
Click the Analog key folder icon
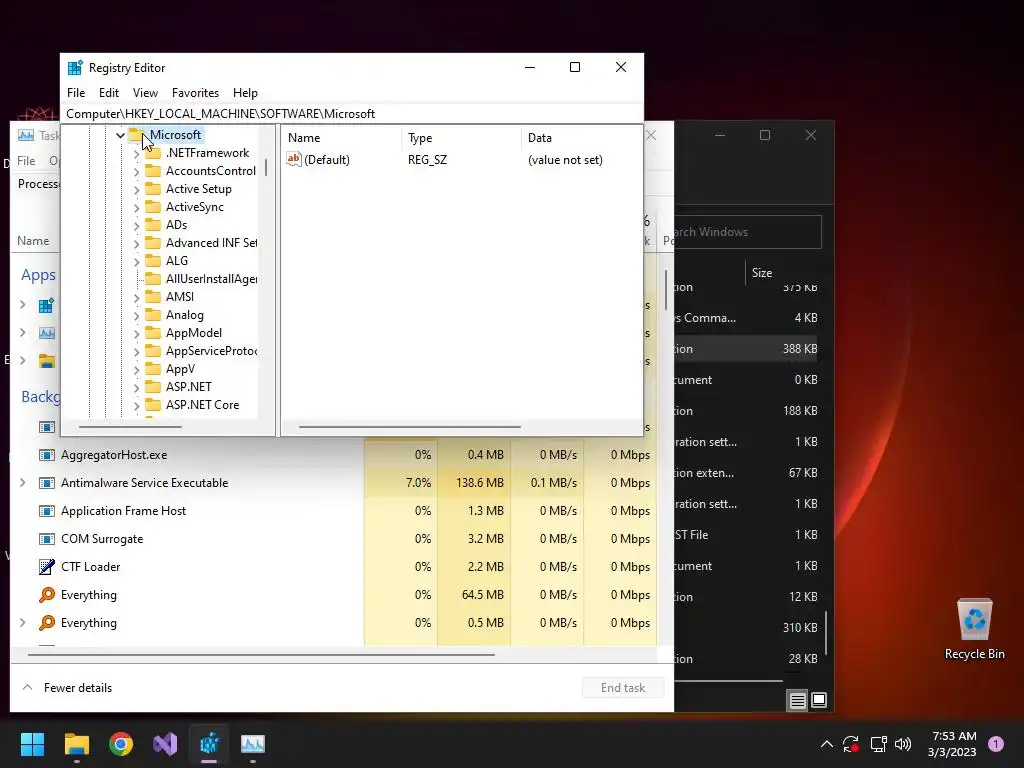(x=153, y=315)
